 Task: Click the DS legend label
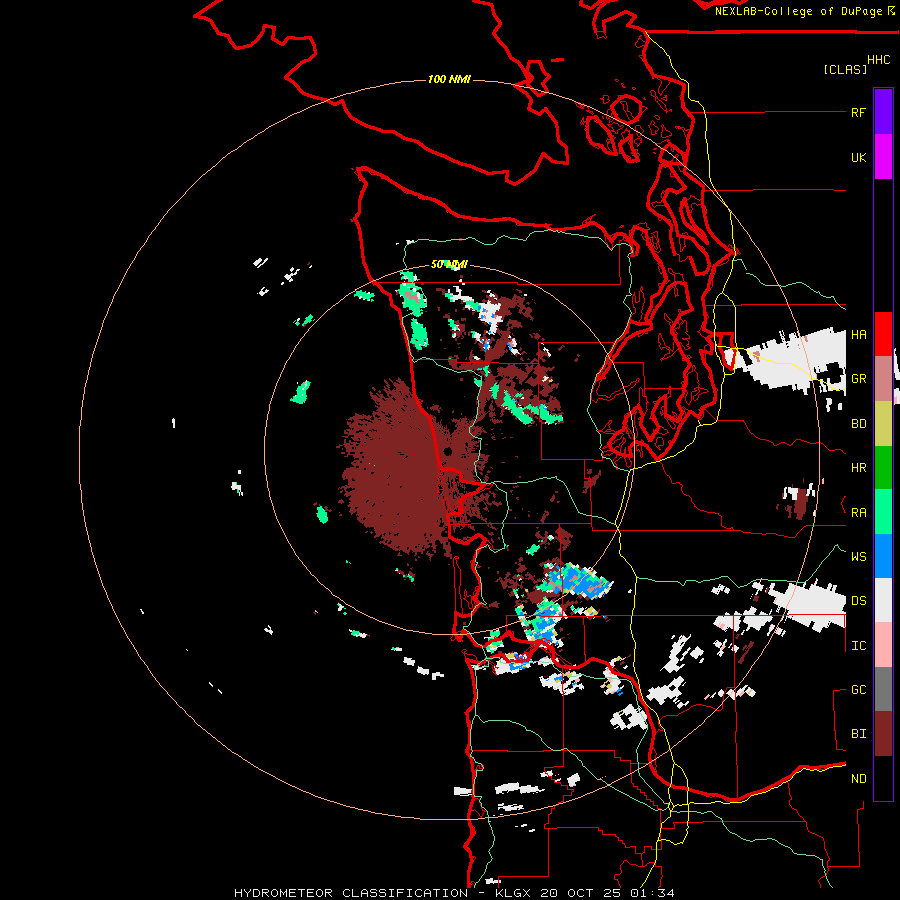[858, 601]
